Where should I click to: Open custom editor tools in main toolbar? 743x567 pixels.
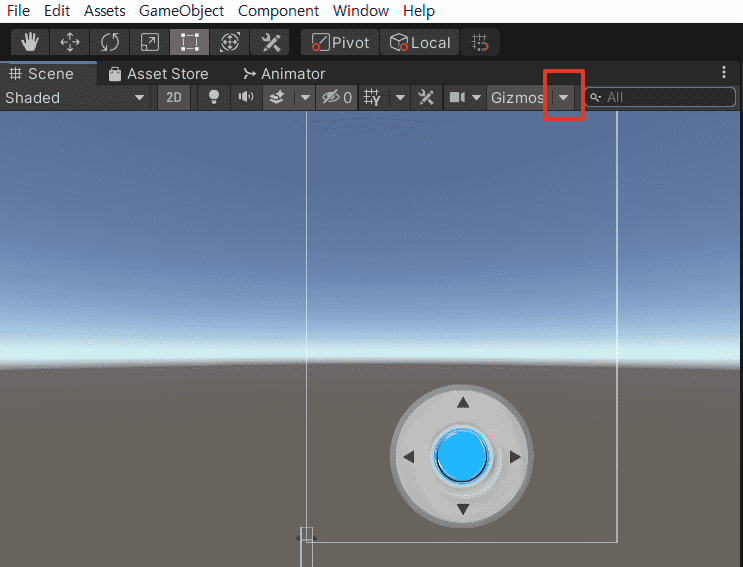270,43
